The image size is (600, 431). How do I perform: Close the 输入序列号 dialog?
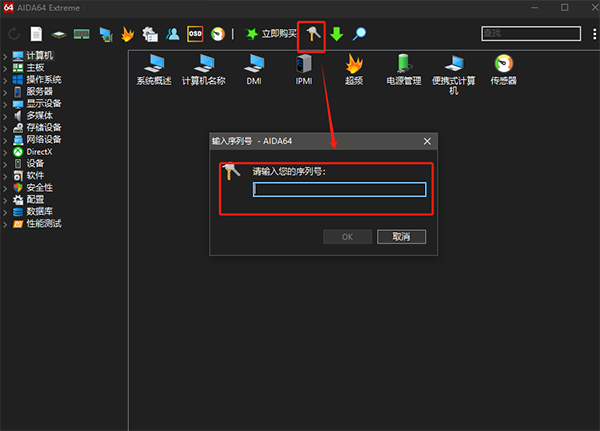(x=427, y=141)
